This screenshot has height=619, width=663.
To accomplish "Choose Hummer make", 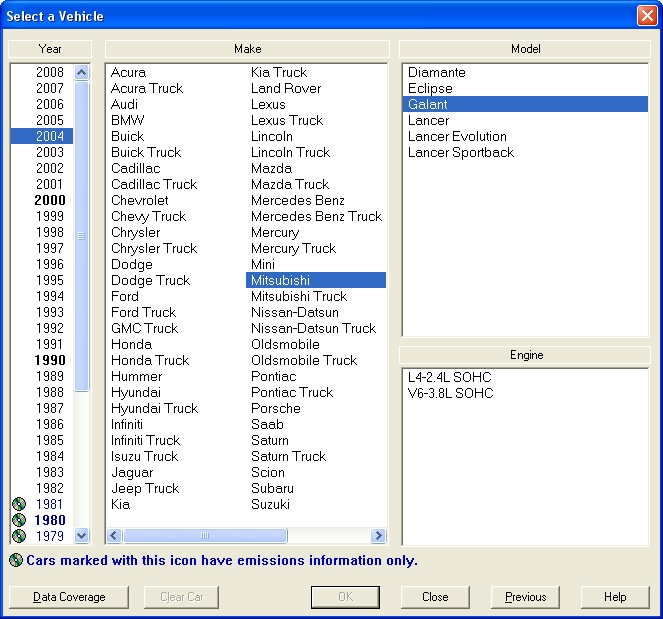I will tap(137, 376).
